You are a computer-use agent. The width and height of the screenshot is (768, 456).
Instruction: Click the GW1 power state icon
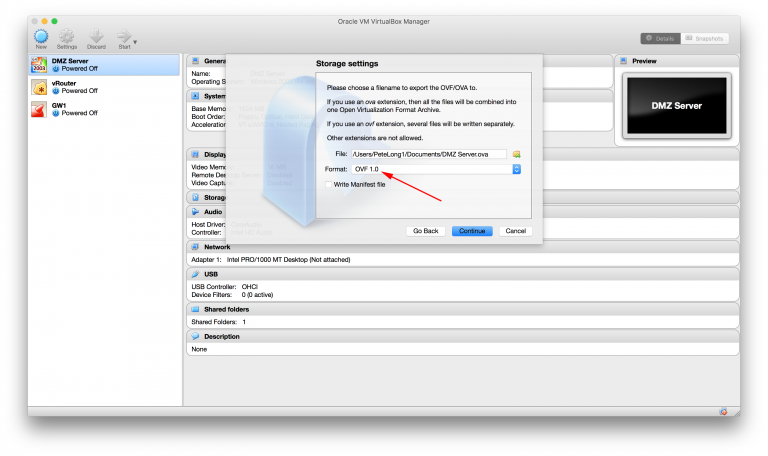(56, 113)
